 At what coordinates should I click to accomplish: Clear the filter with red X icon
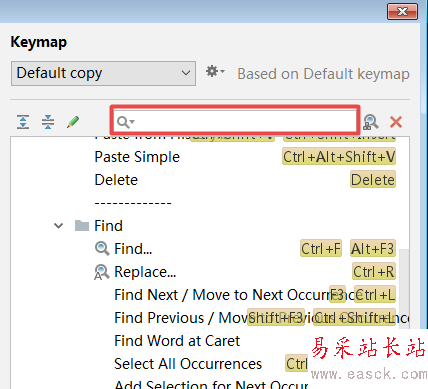pos(396,122)
